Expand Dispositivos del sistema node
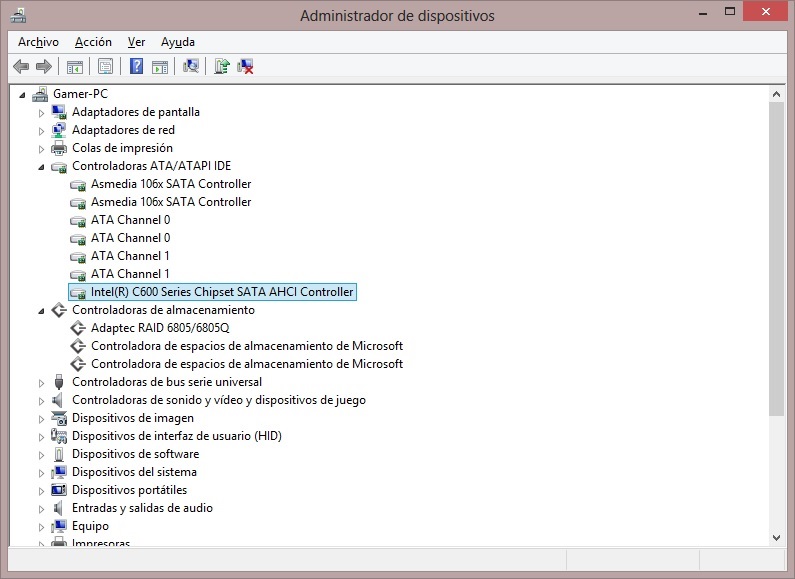 click(x=42, y=473)
